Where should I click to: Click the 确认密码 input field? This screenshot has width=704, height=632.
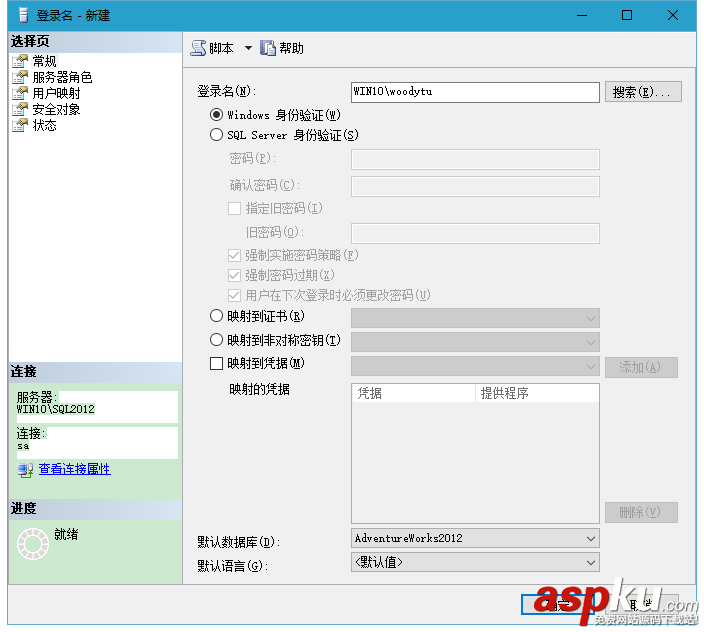(x=475, y=186)
